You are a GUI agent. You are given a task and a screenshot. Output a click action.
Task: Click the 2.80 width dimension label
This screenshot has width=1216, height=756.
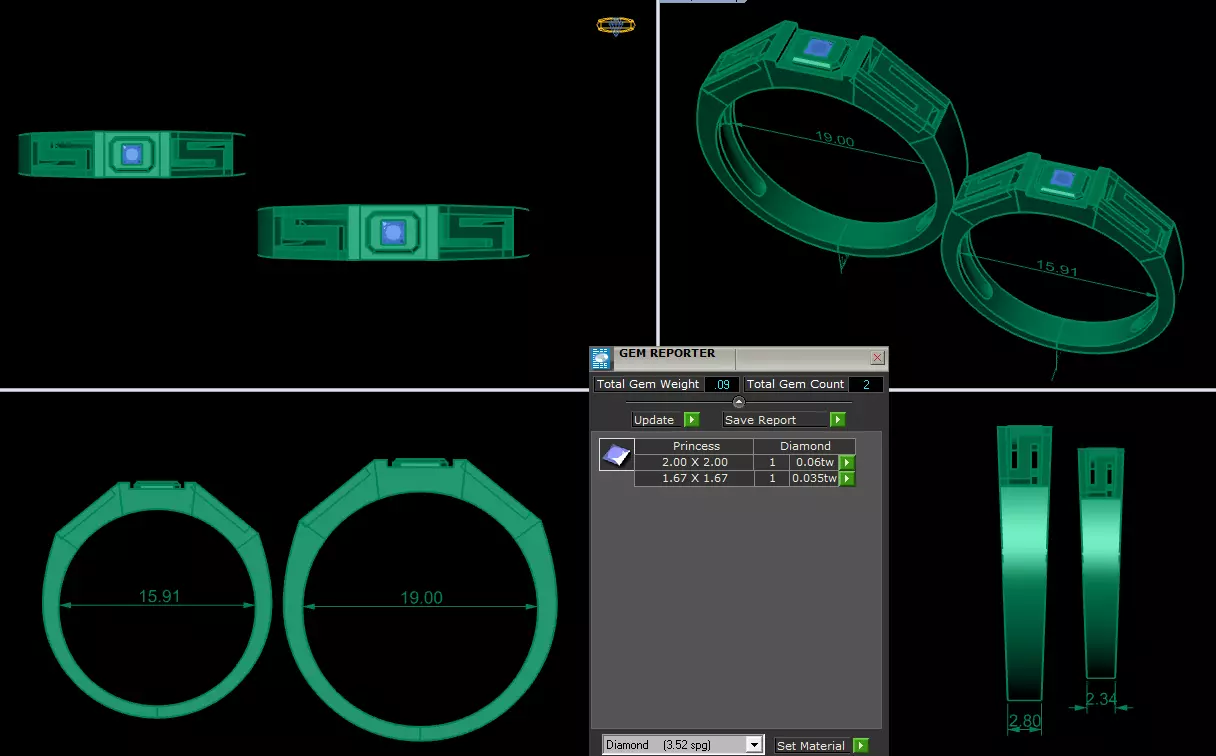pos(1023,721)
